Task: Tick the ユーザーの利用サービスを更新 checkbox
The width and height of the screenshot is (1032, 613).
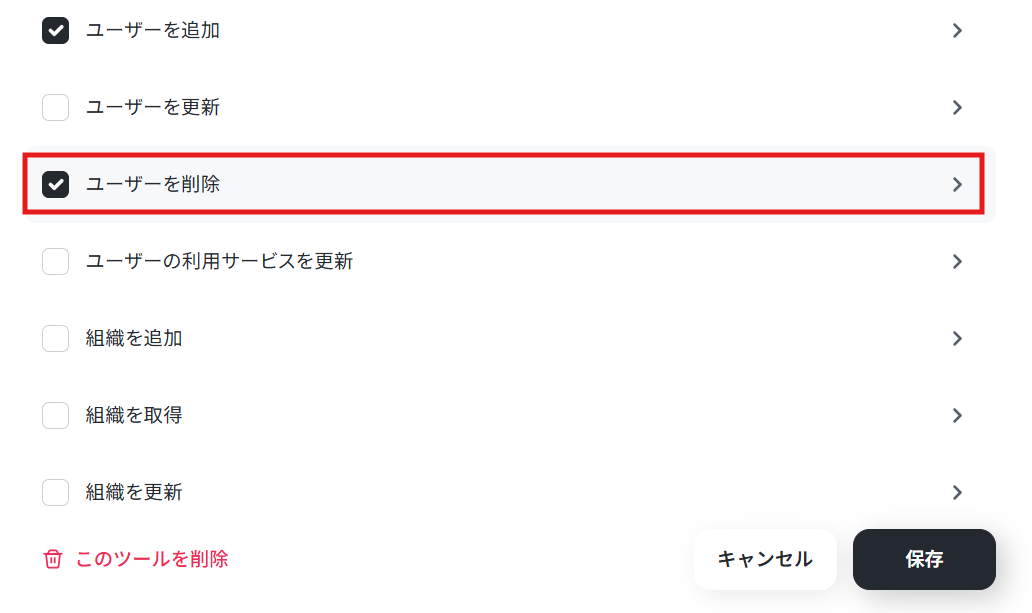Action: pos(55,261)
